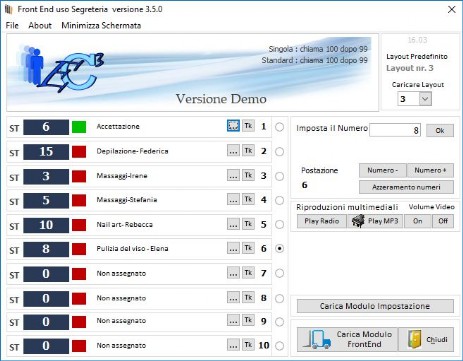Click the Imposta il Numero input field
This screenshot has height=361, width=463.
395,130
